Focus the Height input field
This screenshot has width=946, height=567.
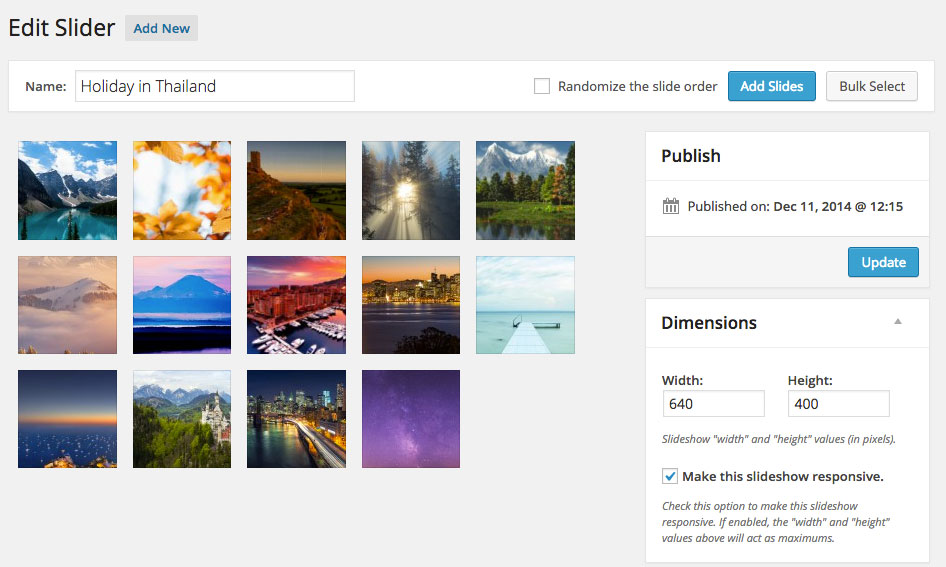pos(838,403)
